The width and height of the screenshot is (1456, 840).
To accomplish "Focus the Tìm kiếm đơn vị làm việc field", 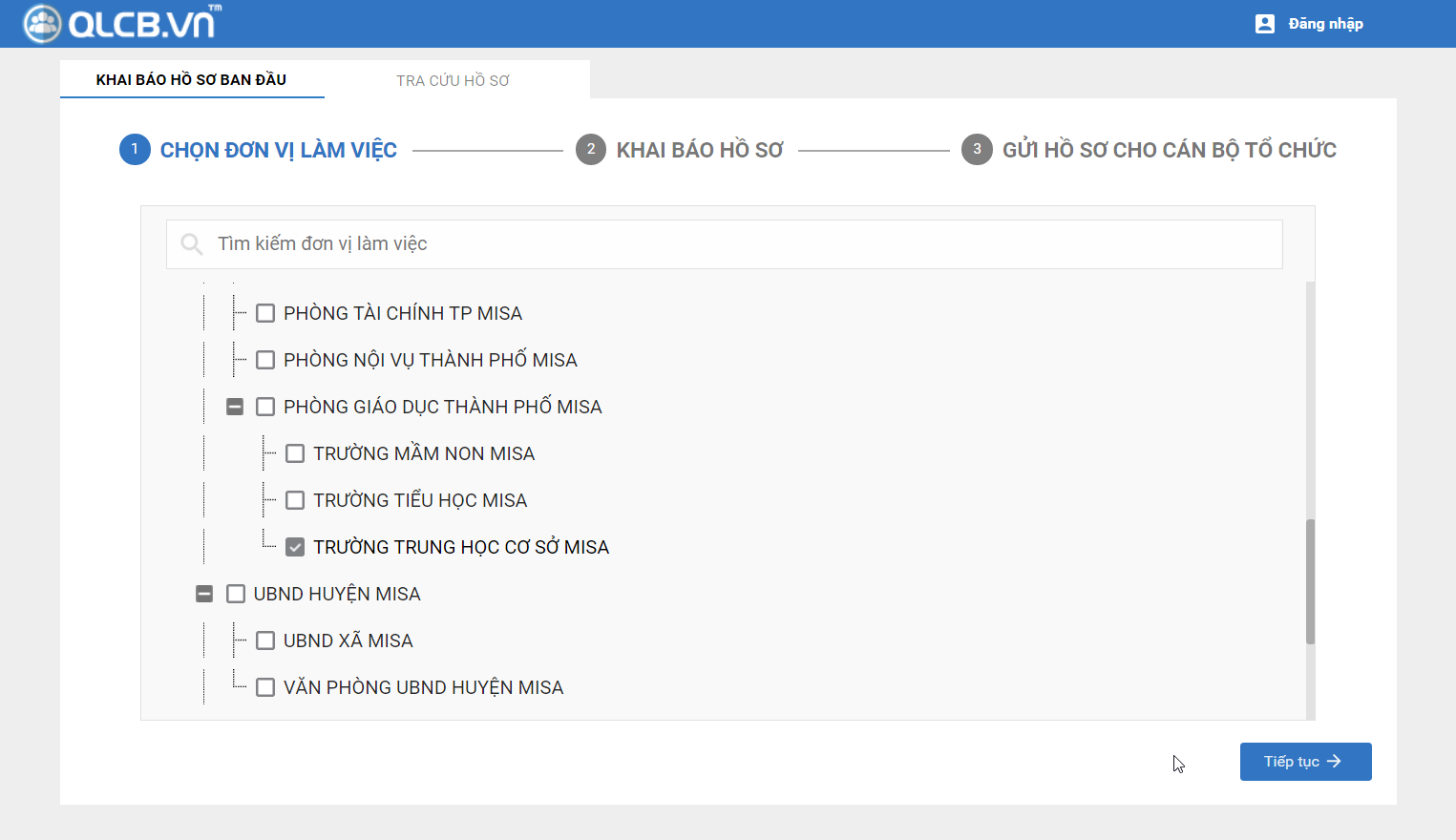I will (745, 244).
